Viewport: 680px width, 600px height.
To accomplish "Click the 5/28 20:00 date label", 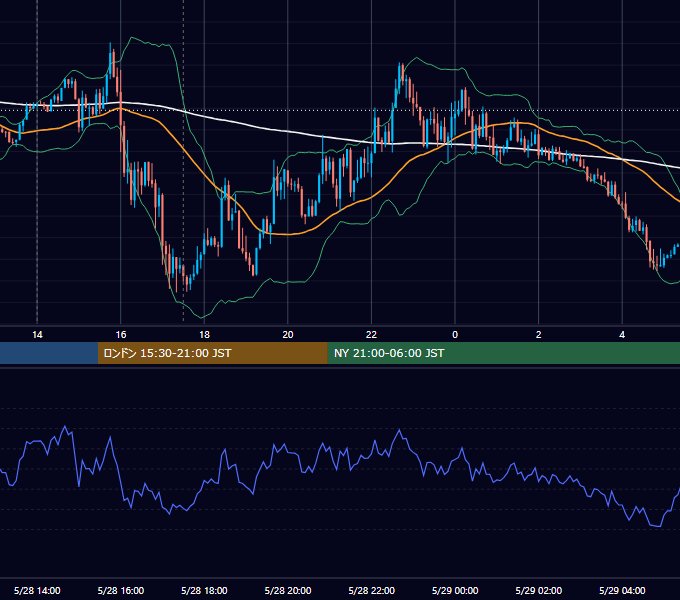I will pos(288,590).
